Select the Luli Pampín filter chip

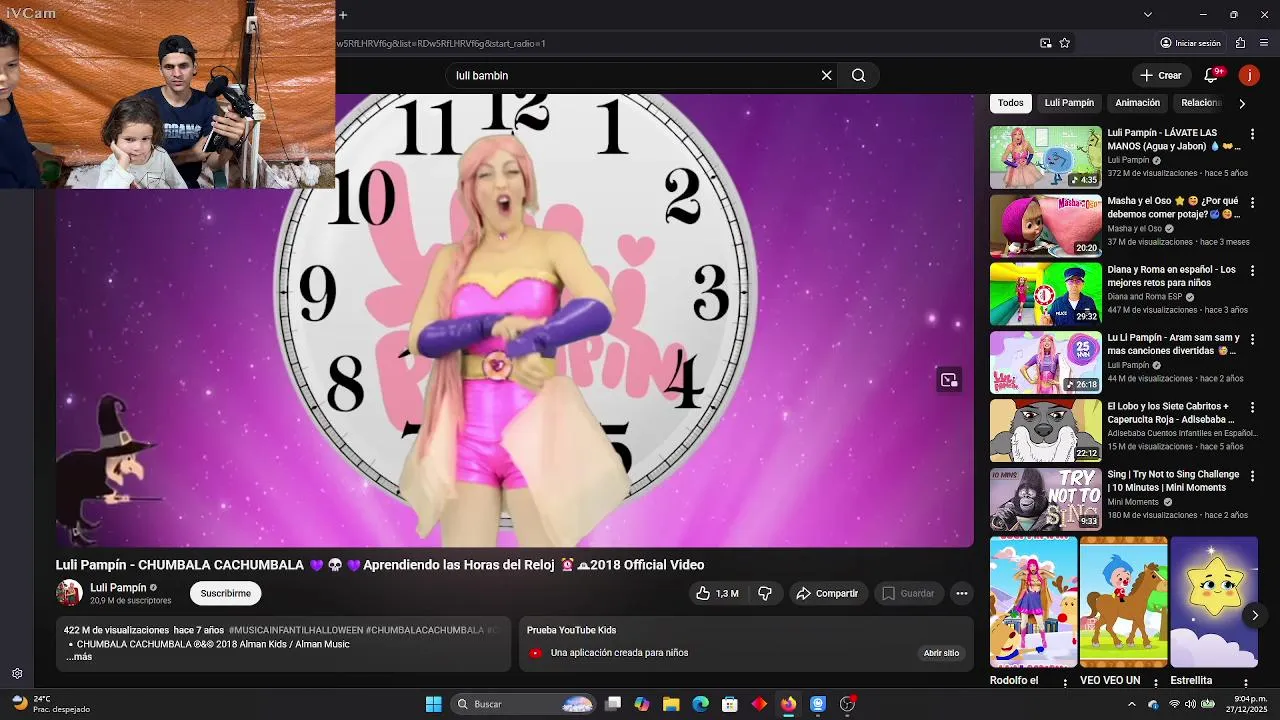tap(1069, 103)
